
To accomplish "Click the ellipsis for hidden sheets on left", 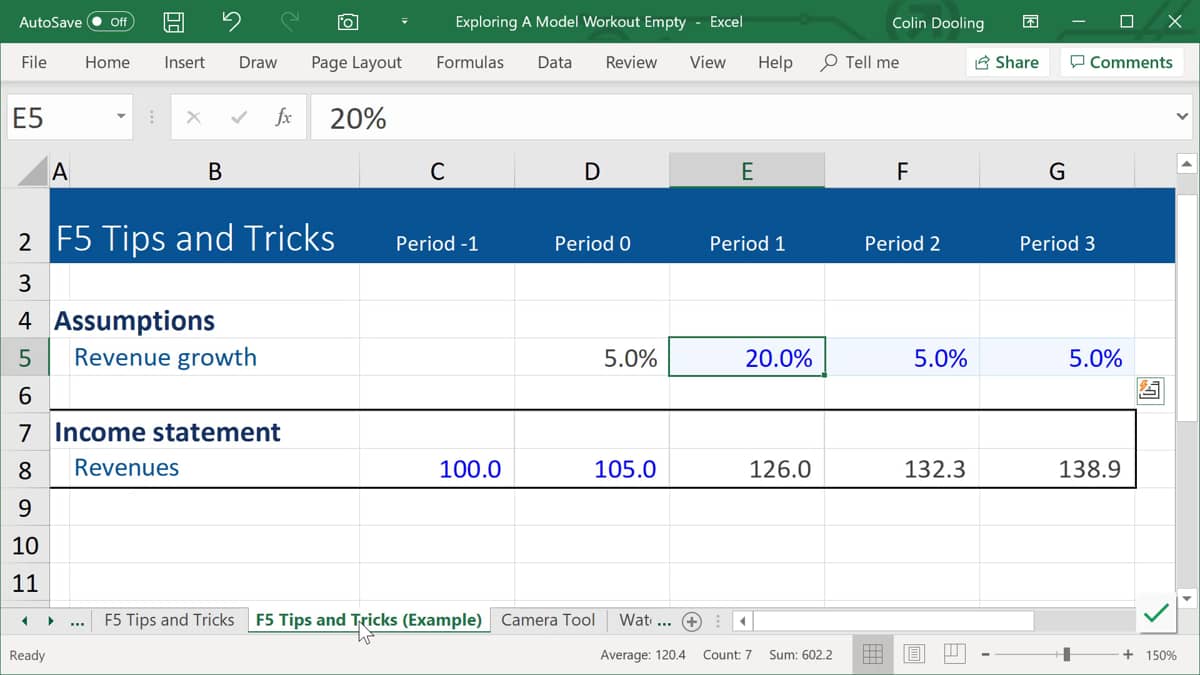I will tap(78, 621).
